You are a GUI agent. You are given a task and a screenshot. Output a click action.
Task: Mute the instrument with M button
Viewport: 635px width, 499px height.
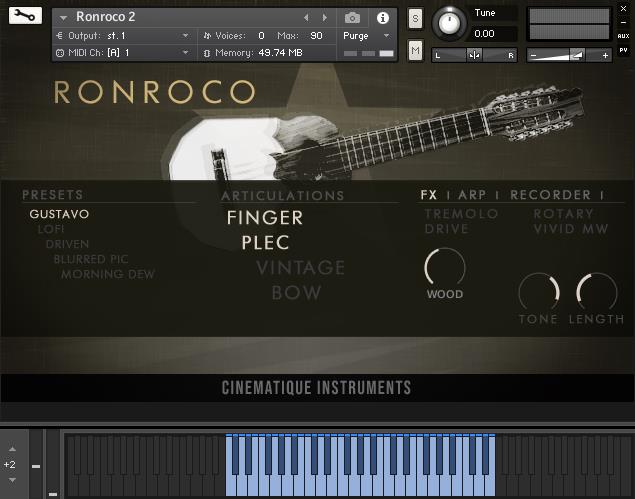coord(415,50)
